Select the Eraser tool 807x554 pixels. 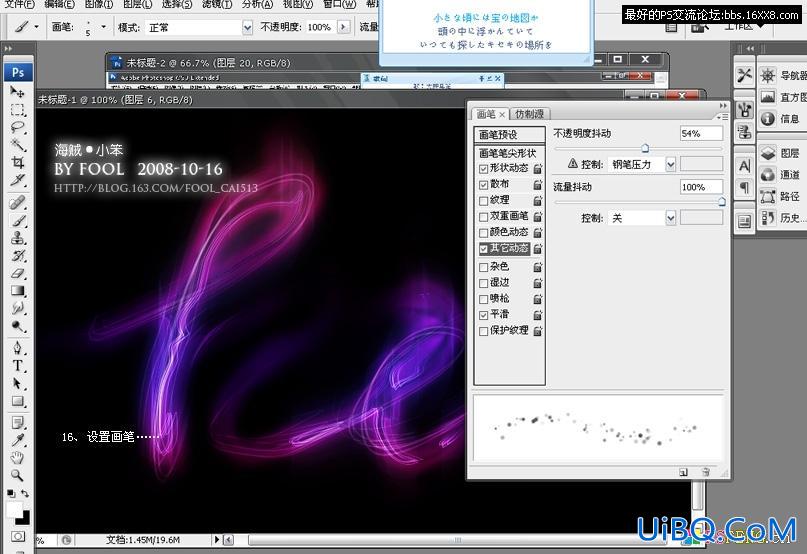(17, 273)
